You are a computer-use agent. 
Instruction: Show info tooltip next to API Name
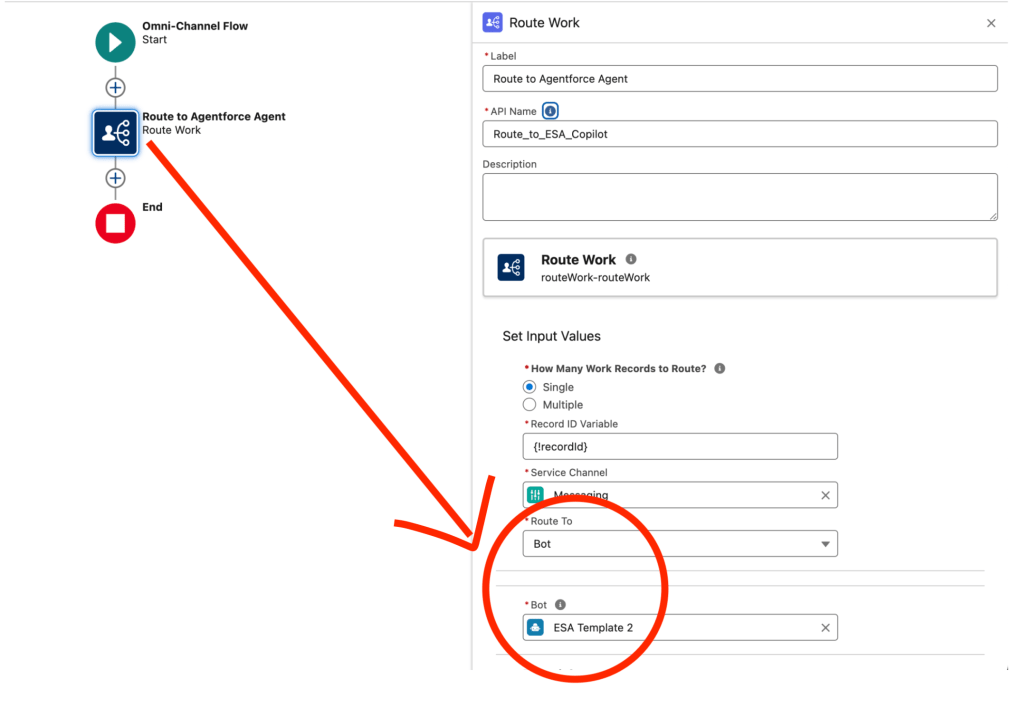[550, 111]
